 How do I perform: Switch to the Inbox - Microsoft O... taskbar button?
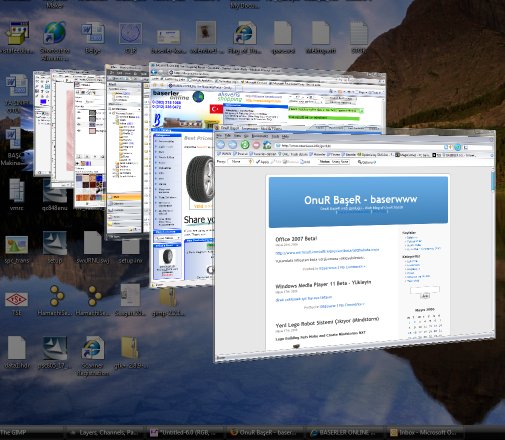point(425,433)
